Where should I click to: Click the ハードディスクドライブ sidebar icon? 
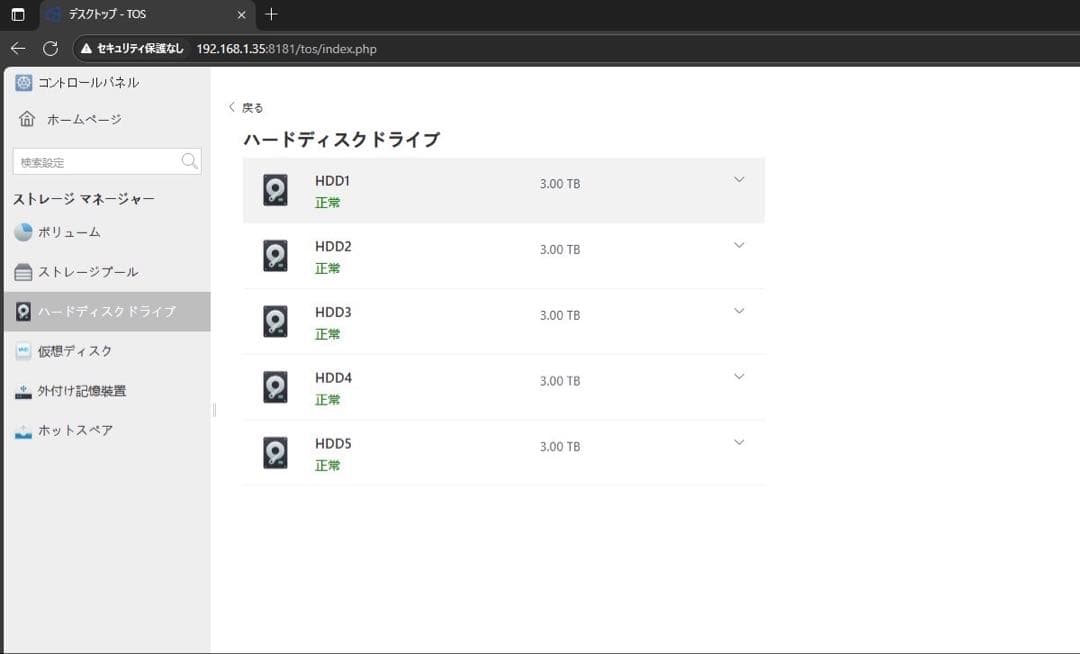(x=22, y=311)
